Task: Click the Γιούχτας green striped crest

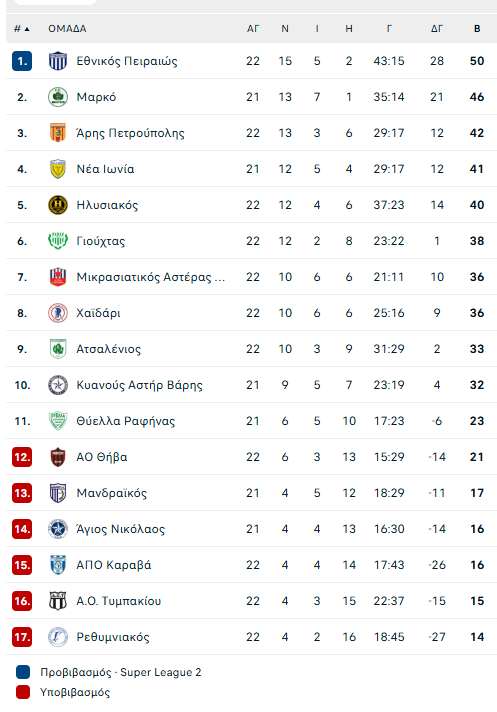Action: click(58, 241)
